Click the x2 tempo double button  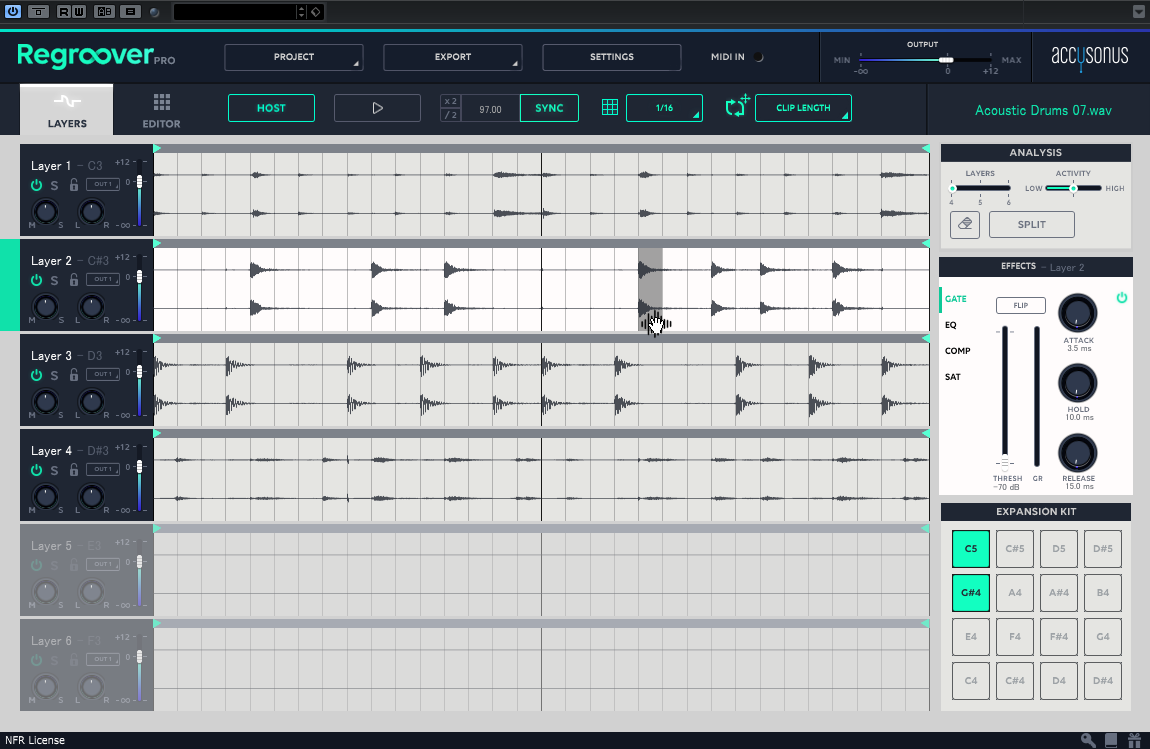point(450,101)
